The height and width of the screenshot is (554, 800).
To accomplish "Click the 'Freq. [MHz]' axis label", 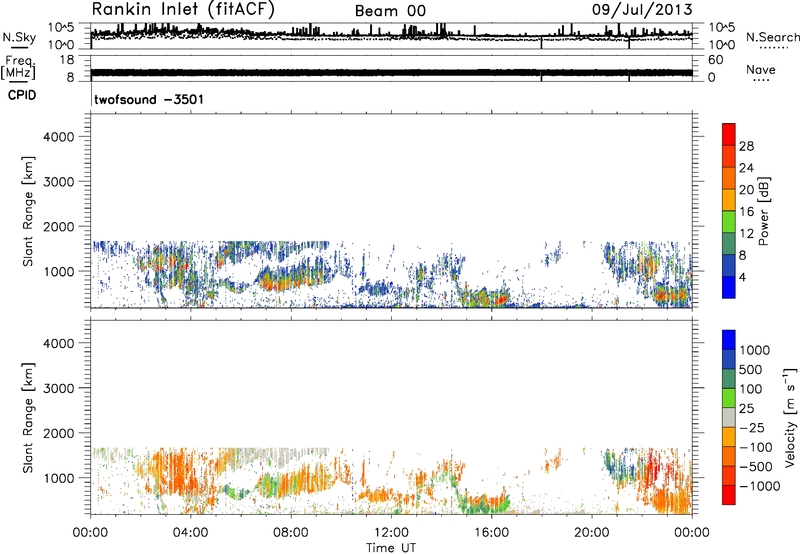I will [18, 67].
